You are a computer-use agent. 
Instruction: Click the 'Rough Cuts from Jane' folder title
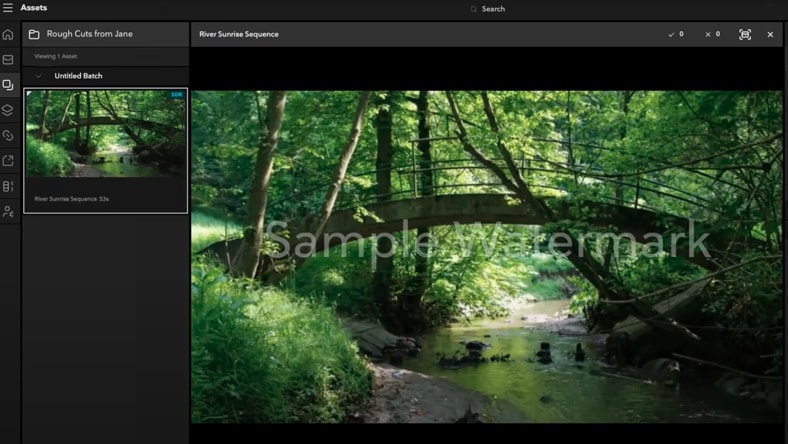tap(89, 34)
